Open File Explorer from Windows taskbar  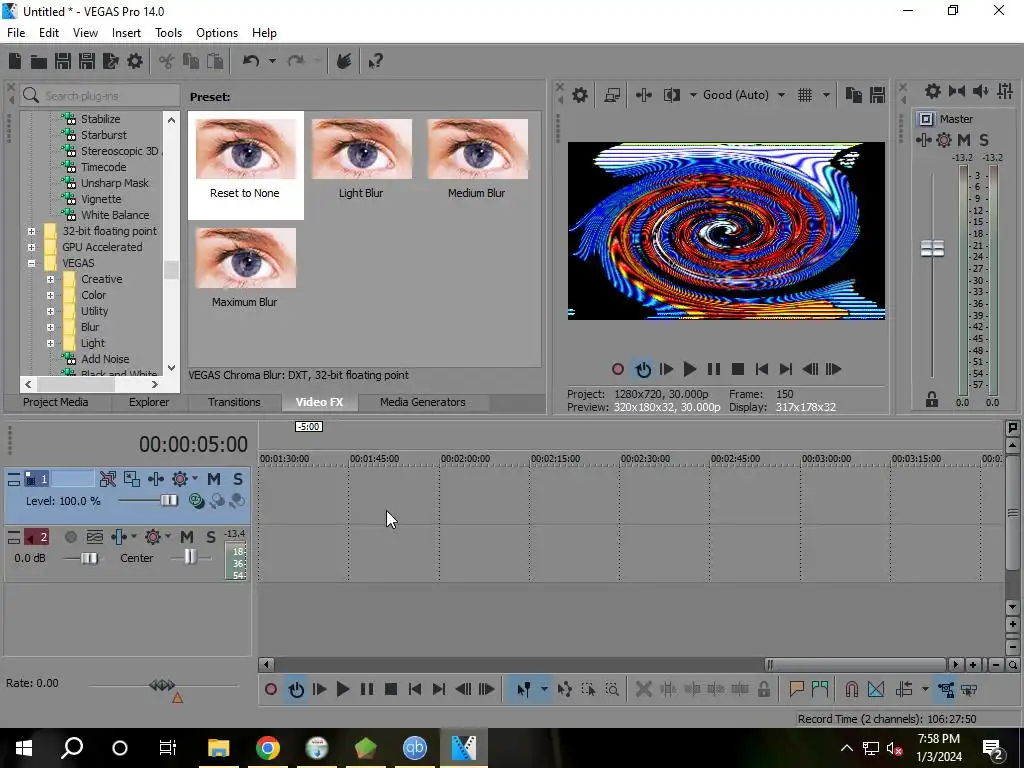pos(219,748)
